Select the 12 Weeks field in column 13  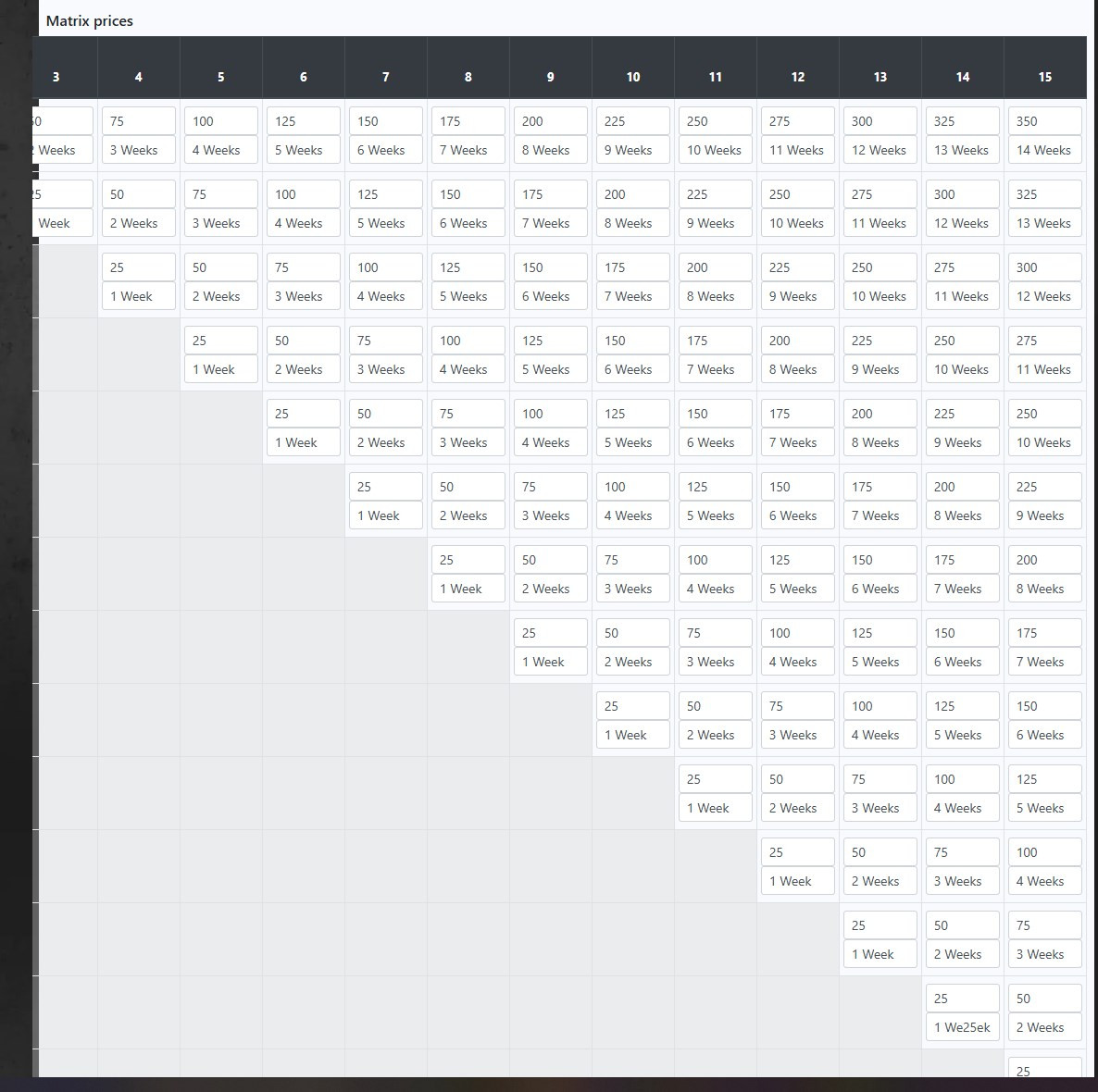880,150
